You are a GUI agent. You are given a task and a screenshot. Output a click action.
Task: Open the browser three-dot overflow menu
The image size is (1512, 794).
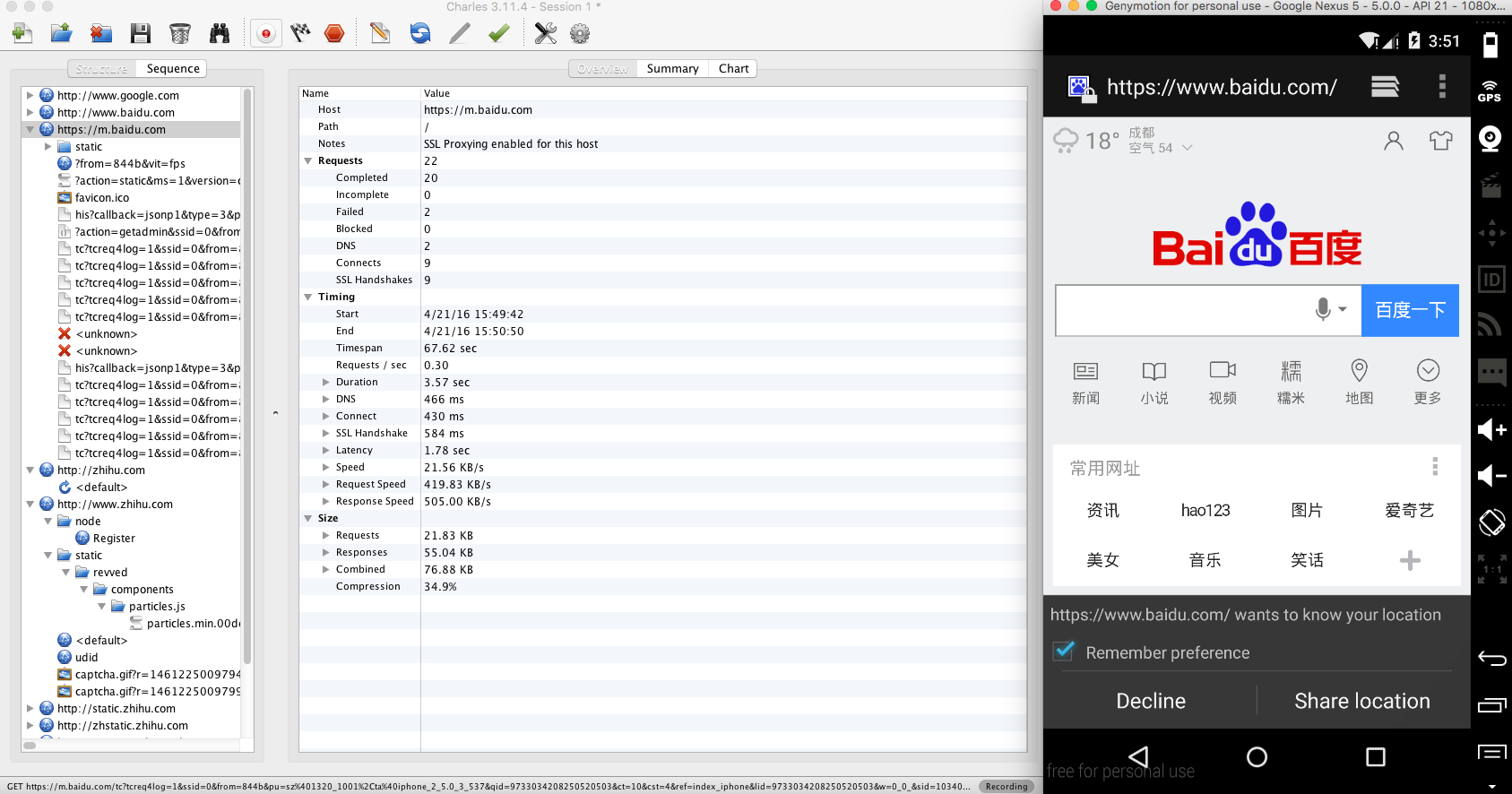pos(1442,86)
